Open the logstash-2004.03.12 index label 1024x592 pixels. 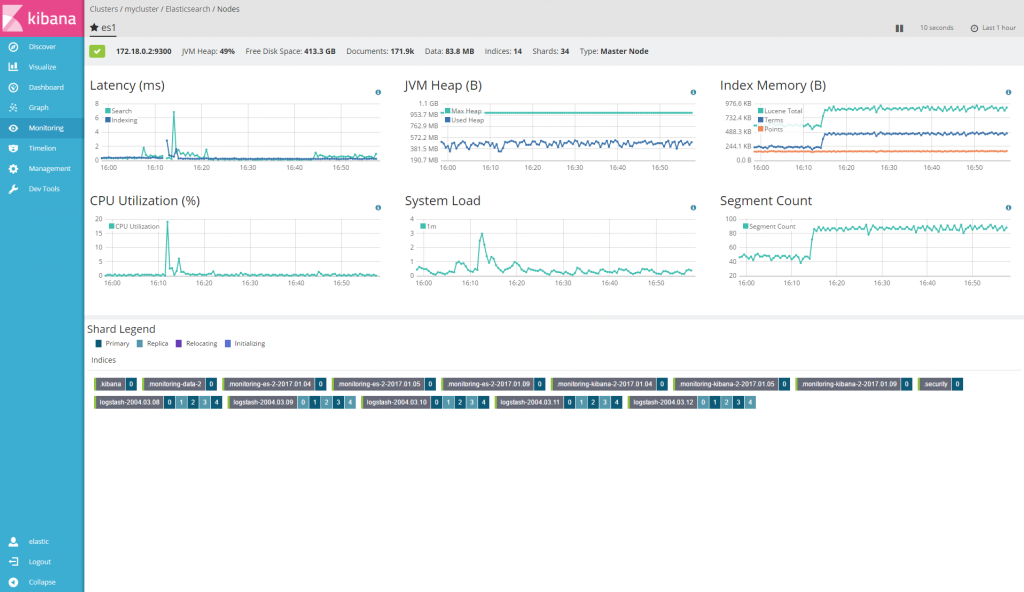tap(662, 403)
